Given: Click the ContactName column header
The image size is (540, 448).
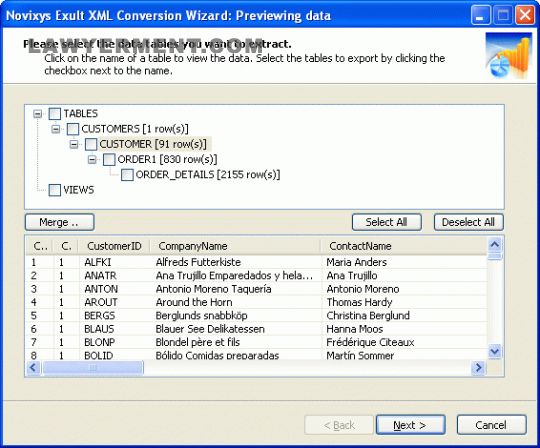Looking at the screenshot, I should tap(404, 246).
